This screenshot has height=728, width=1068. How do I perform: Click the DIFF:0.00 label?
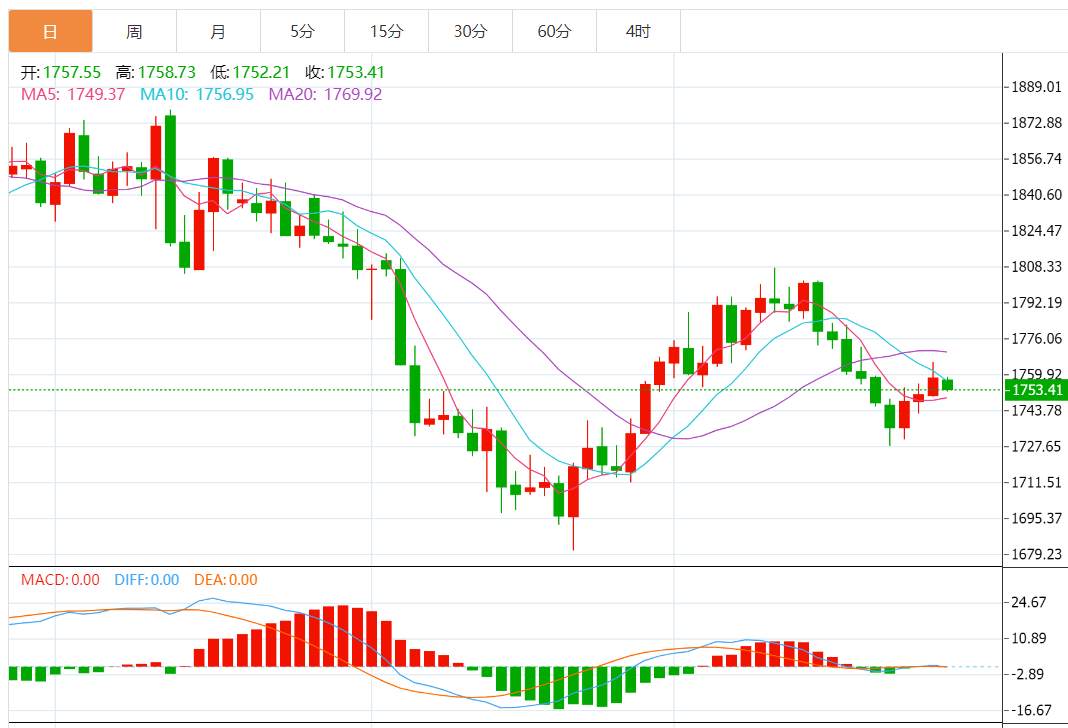click(x=146, y=580)
